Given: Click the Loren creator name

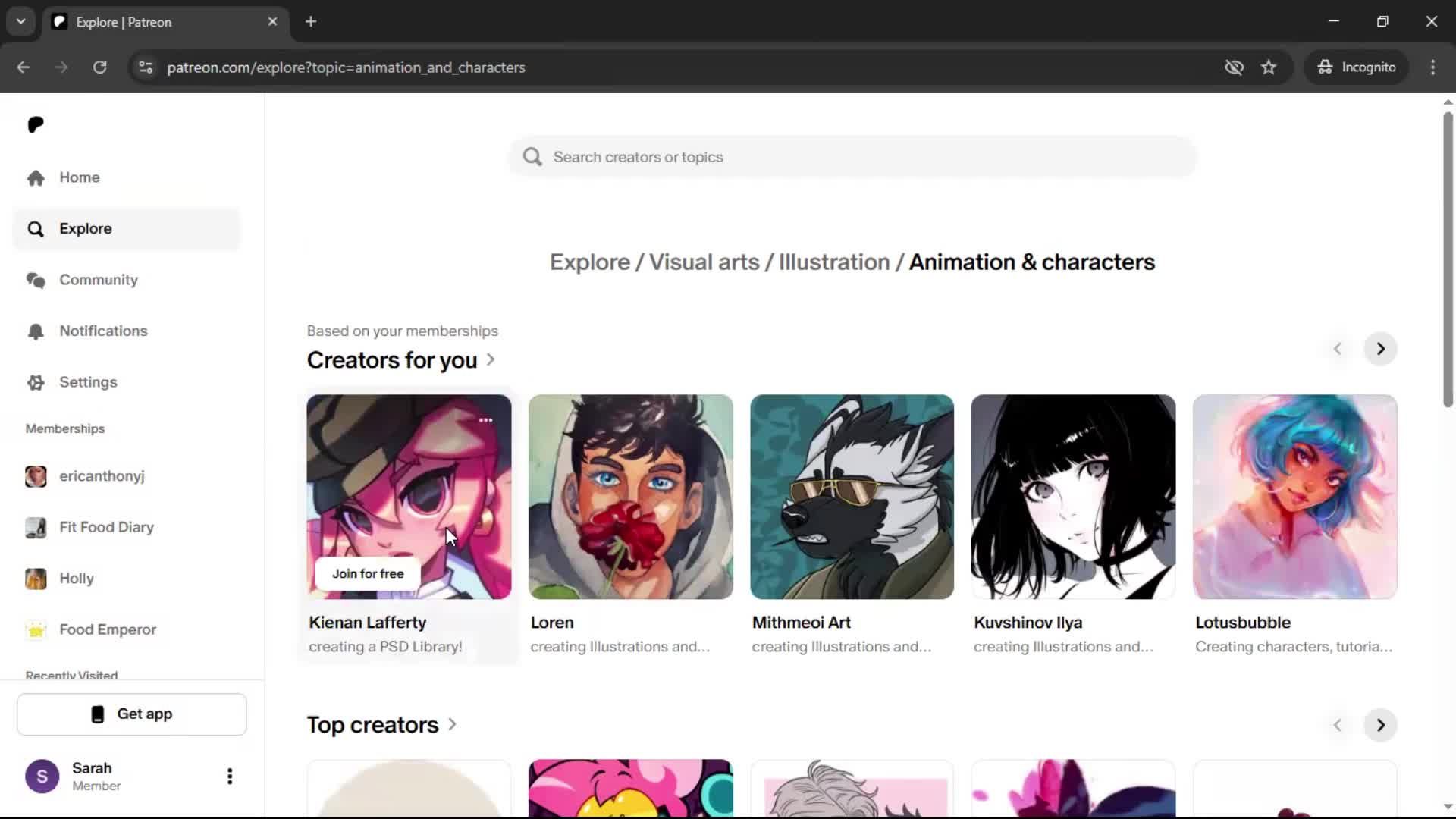Looking at the screenshot, I should (552, 623).
